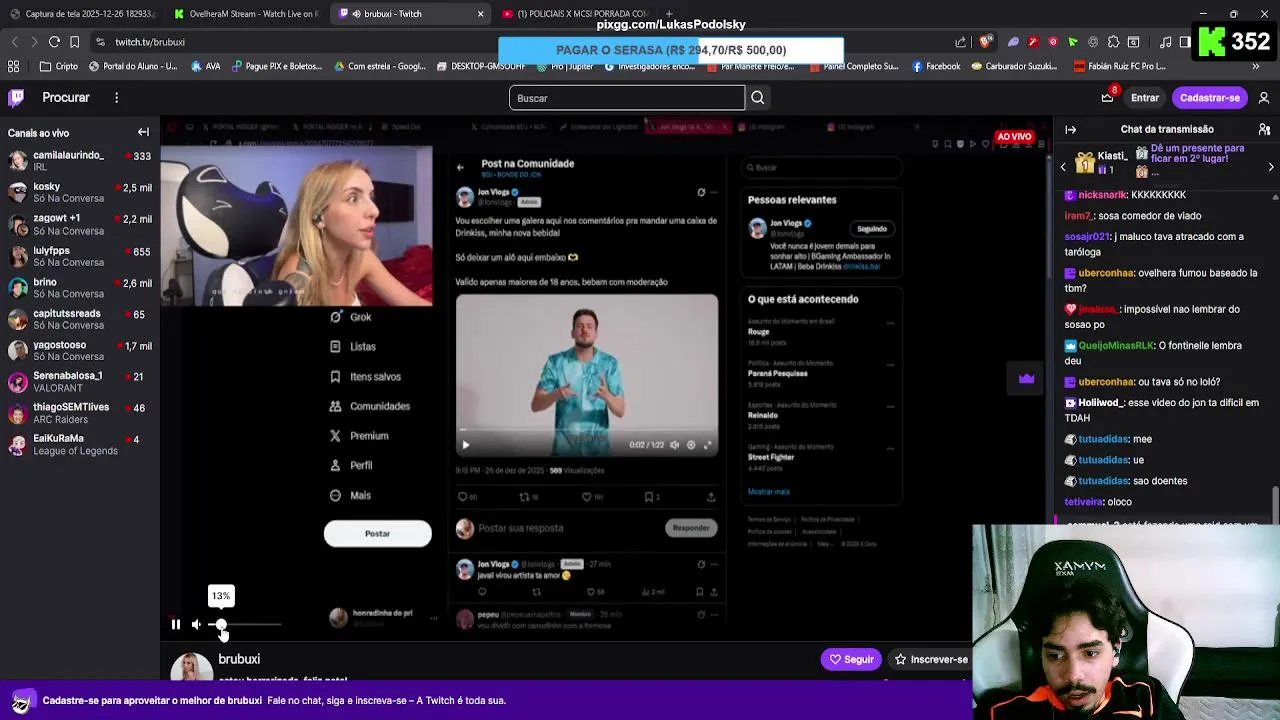Open lulyfpps channel
This screenshot has height=720, width=1280.
coord(80,256)
